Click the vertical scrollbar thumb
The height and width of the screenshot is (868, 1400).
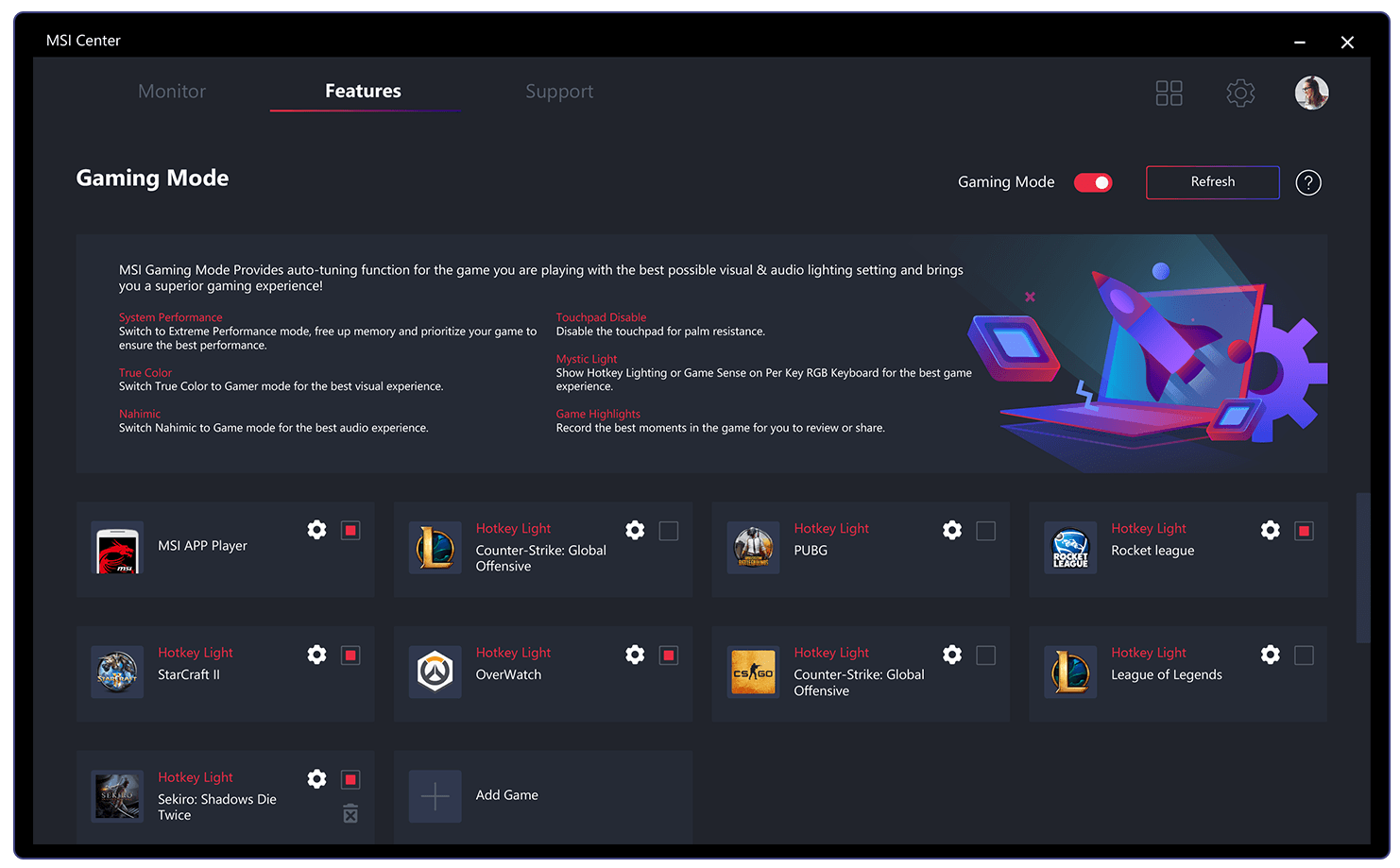tap(1363, 568)
